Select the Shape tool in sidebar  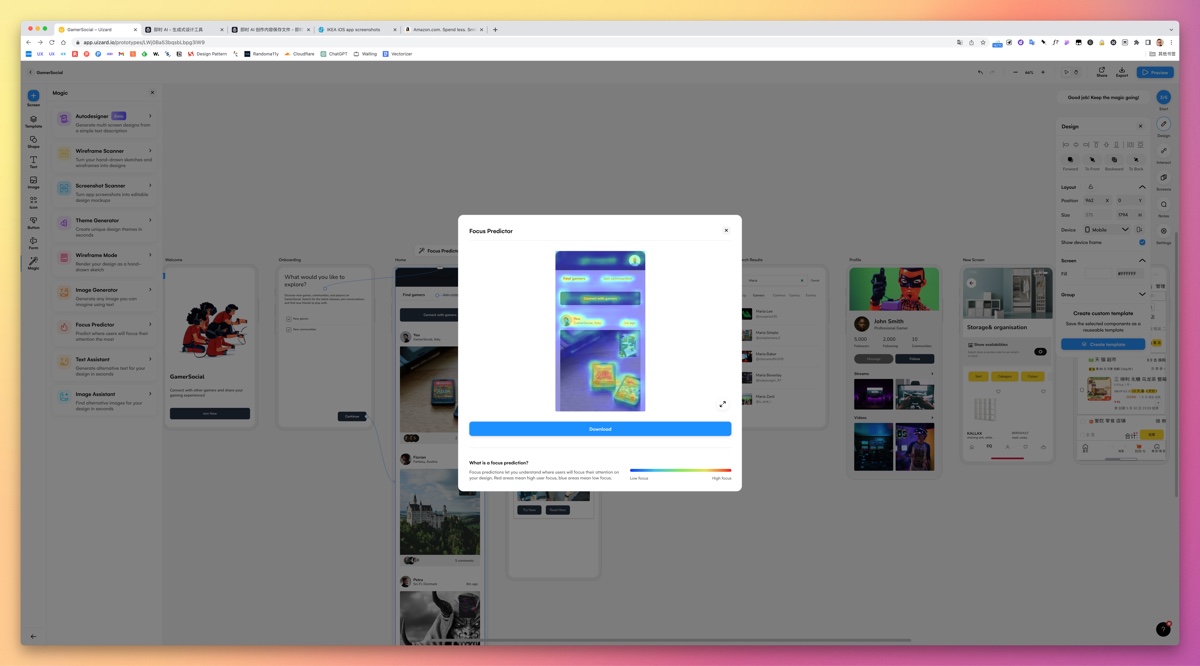click(x=33, y=141)
